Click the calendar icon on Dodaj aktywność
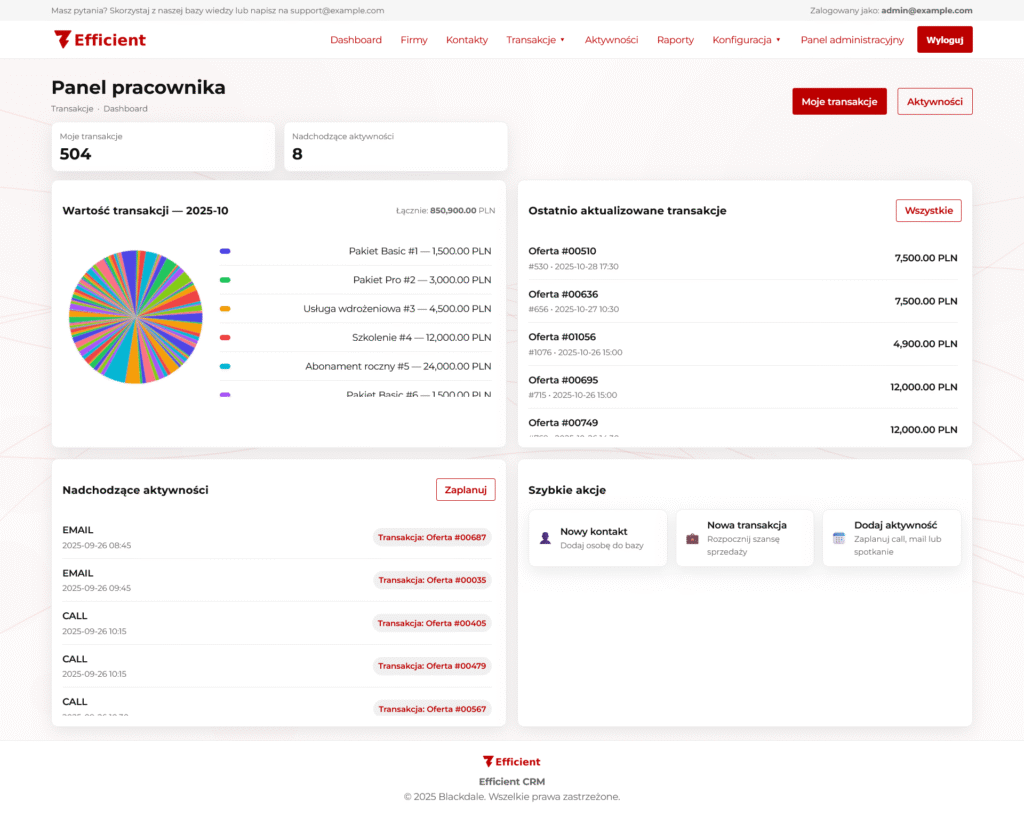Image resolution: width=1024 pixels, height=817 pixels. pos(839,538)
